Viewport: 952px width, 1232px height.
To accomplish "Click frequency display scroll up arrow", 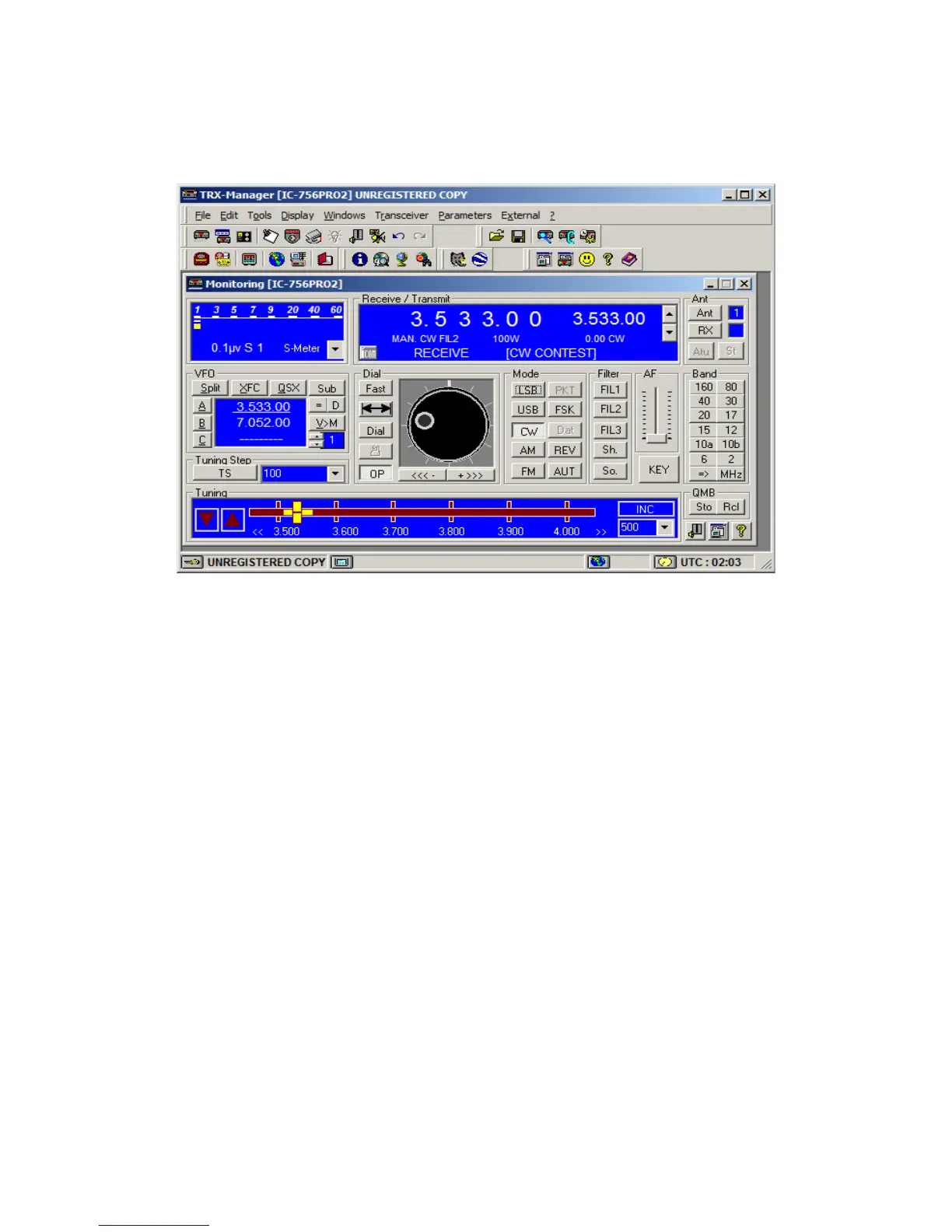I will 669,314.
